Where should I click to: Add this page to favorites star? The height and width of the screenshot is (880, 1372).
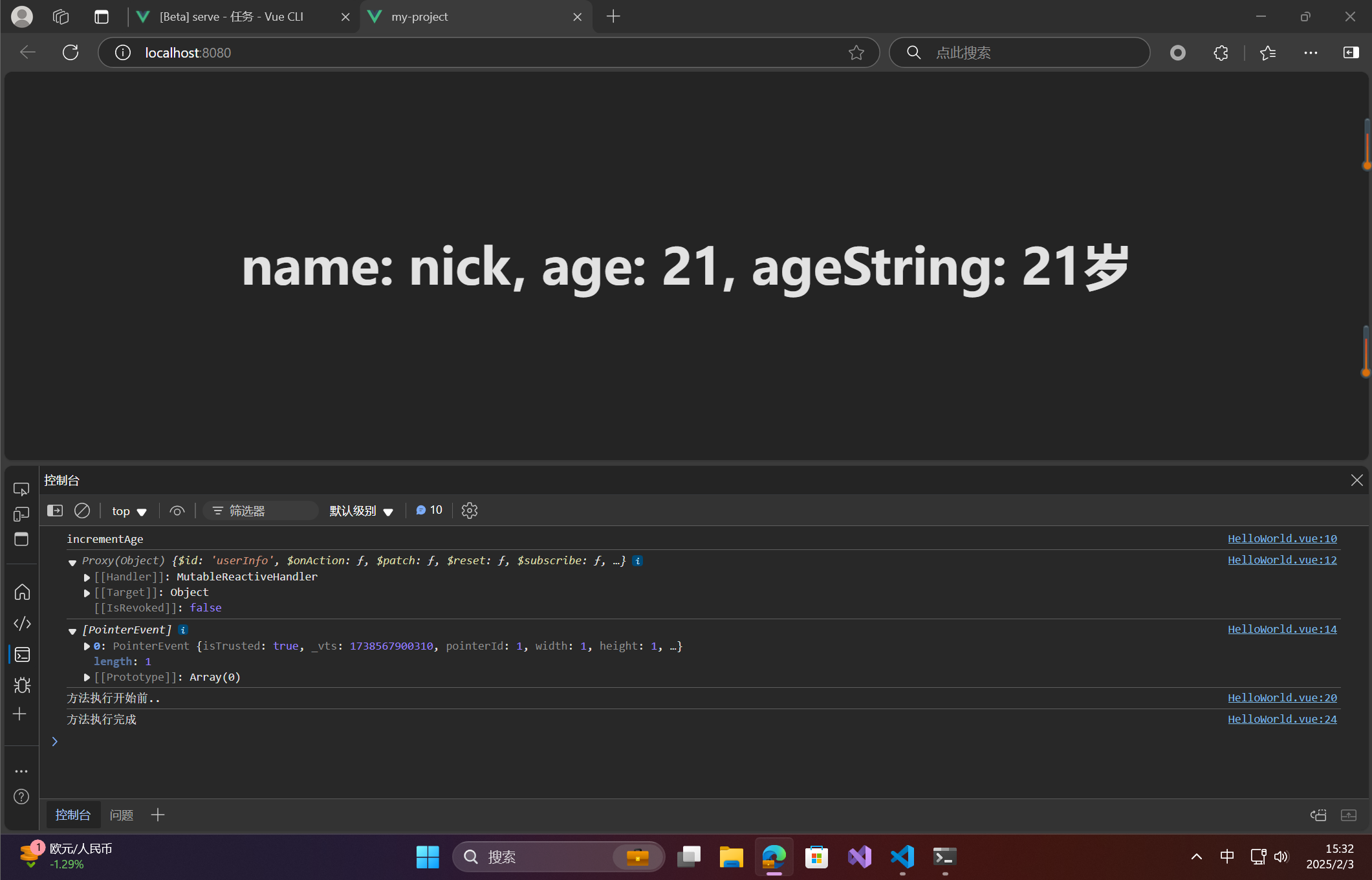(x=856, y=52)
